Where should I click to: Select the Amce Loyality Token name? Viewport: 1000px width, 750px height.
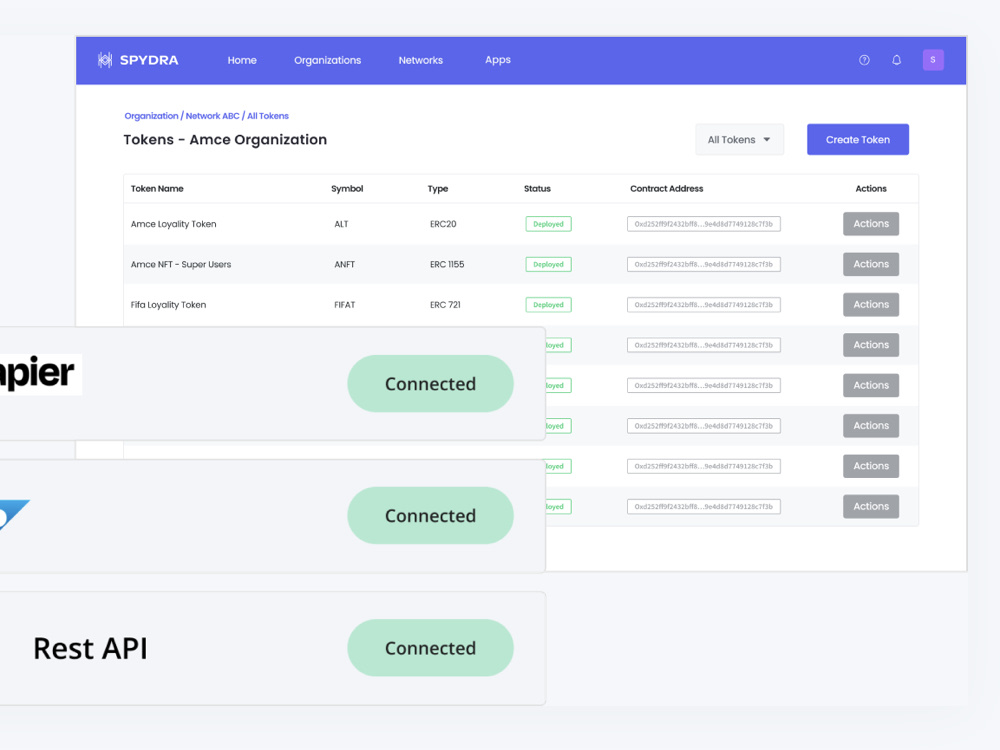click(173, 224)
